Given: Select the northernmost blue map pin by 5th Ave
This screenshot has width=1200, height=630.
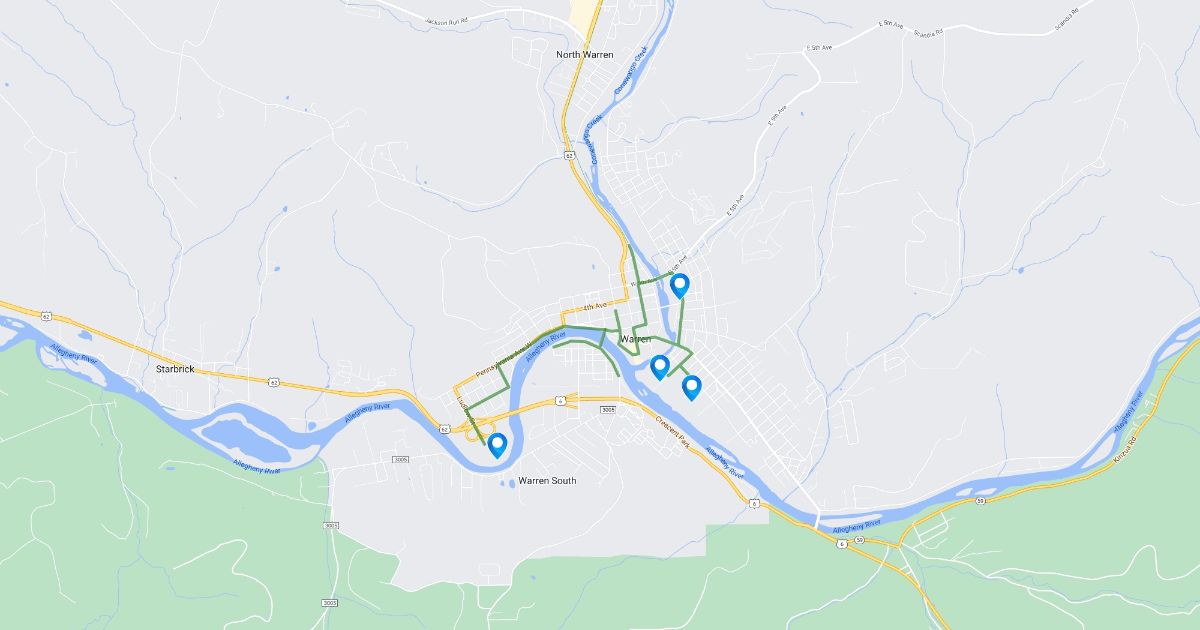Looking at the screenshot, I should (680, 286).
